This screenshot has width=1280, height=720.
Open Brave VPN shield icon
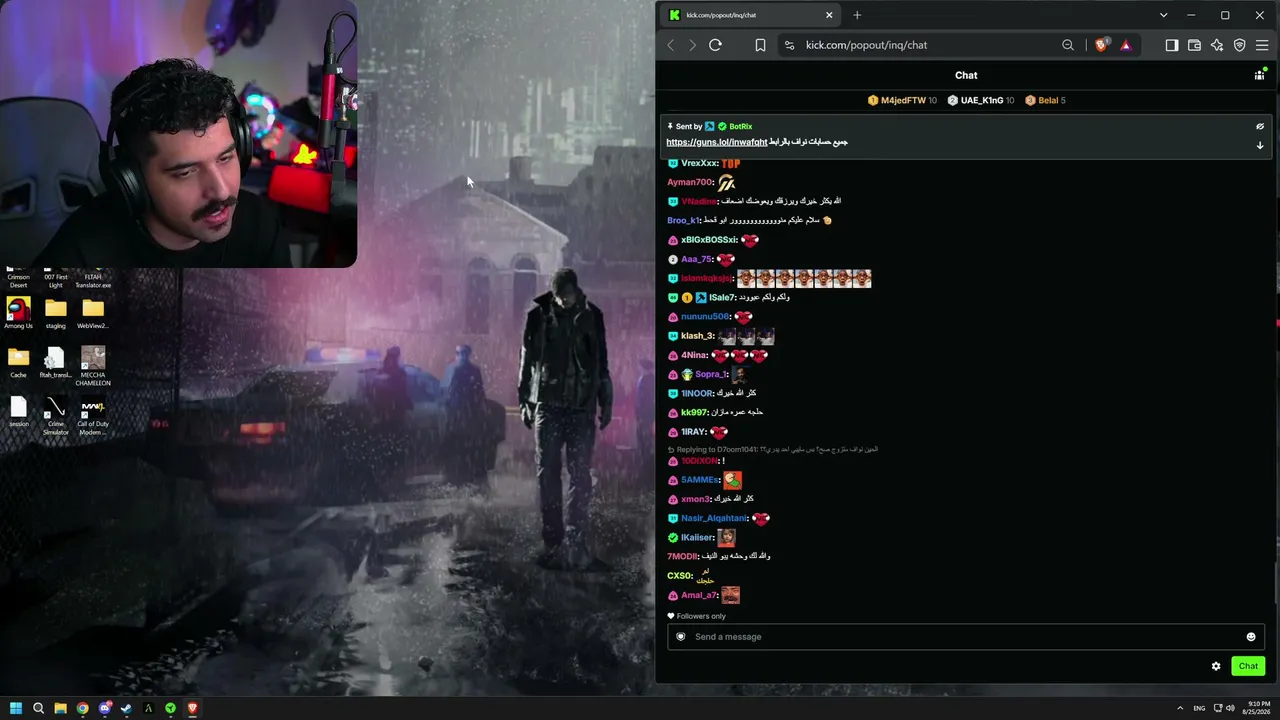click(1239, 45)
